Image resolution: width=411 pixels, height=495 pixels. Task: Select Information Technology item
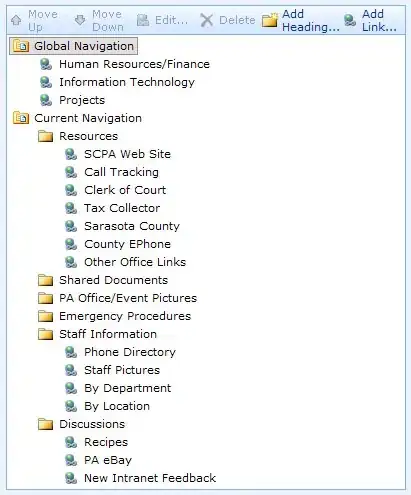(x=127, y=82)
